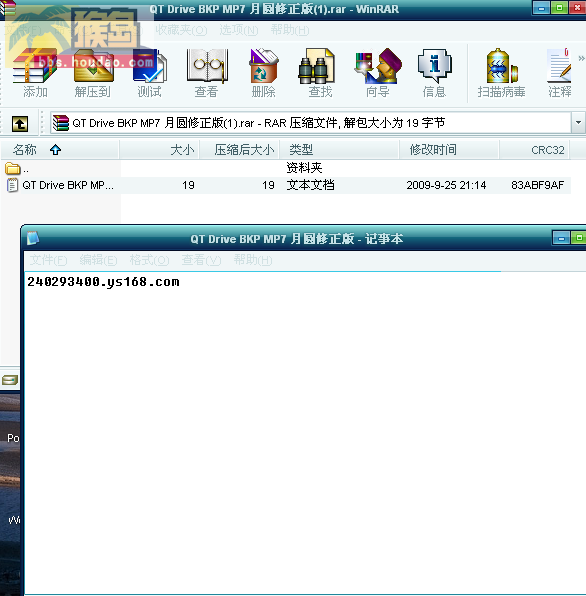Open Notepad File (文件) menu
586x596 pixels.
click(49, 260)
